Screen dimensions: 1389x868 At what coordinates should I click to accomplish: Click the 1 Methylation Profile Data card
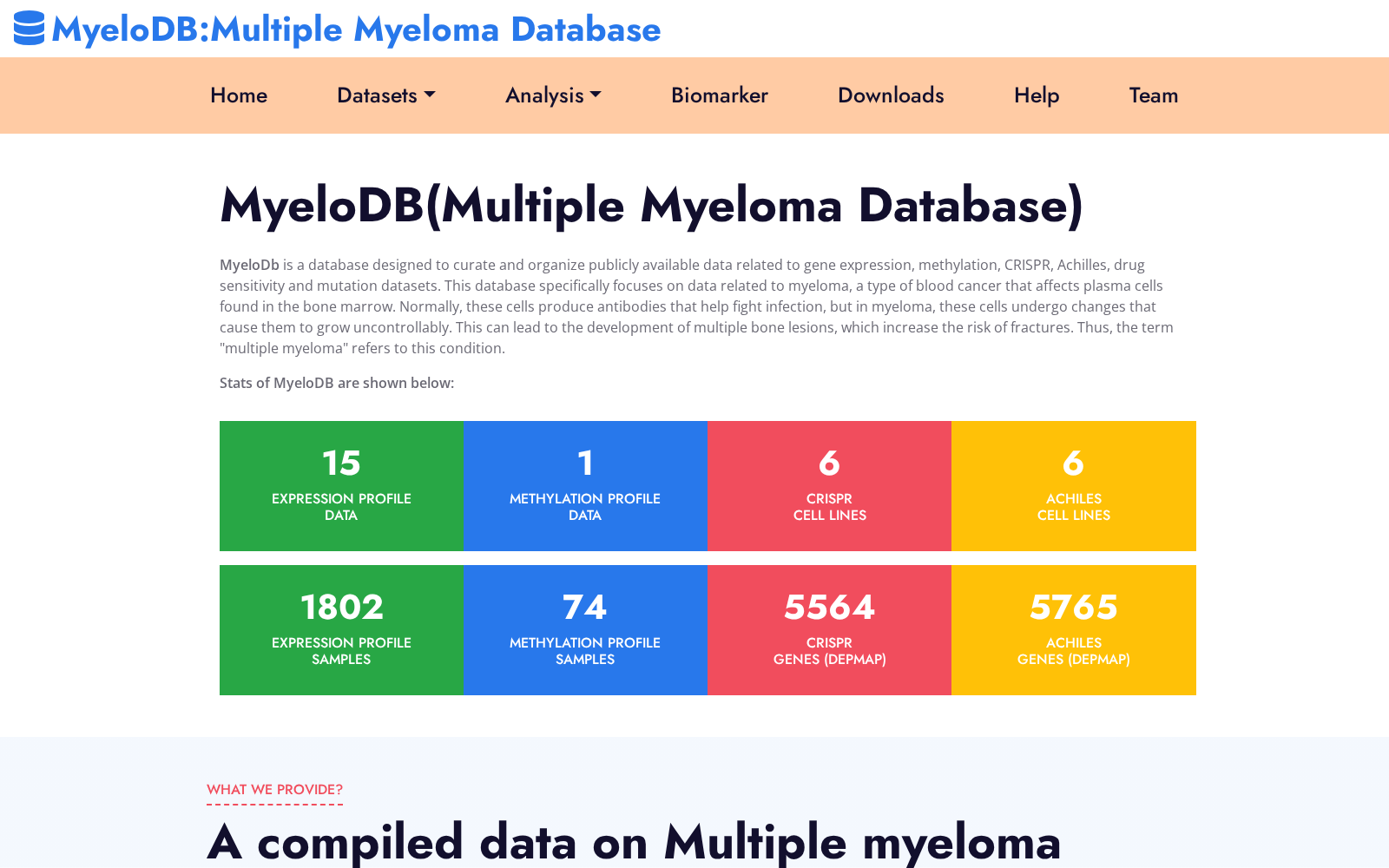pyautogui.click(x=585, y=486)
